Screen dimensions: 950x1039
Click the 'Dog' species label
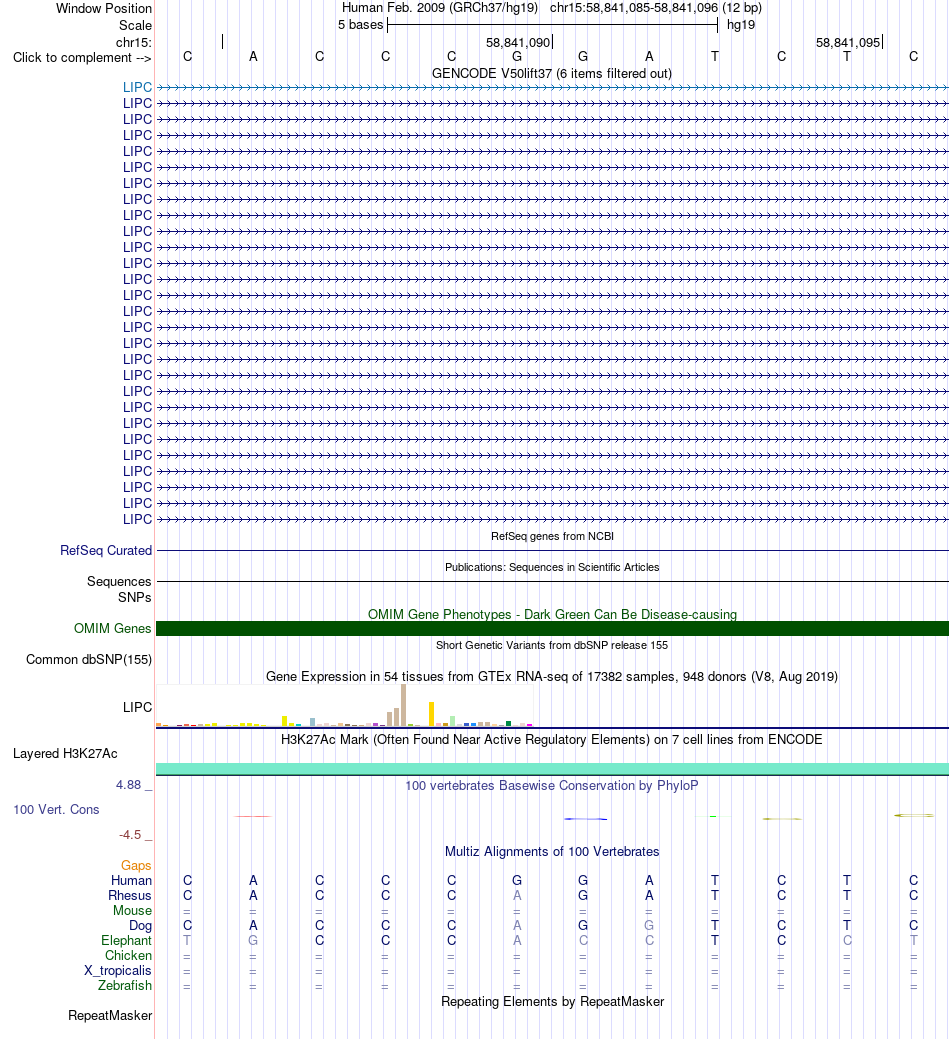pos(140,926)
